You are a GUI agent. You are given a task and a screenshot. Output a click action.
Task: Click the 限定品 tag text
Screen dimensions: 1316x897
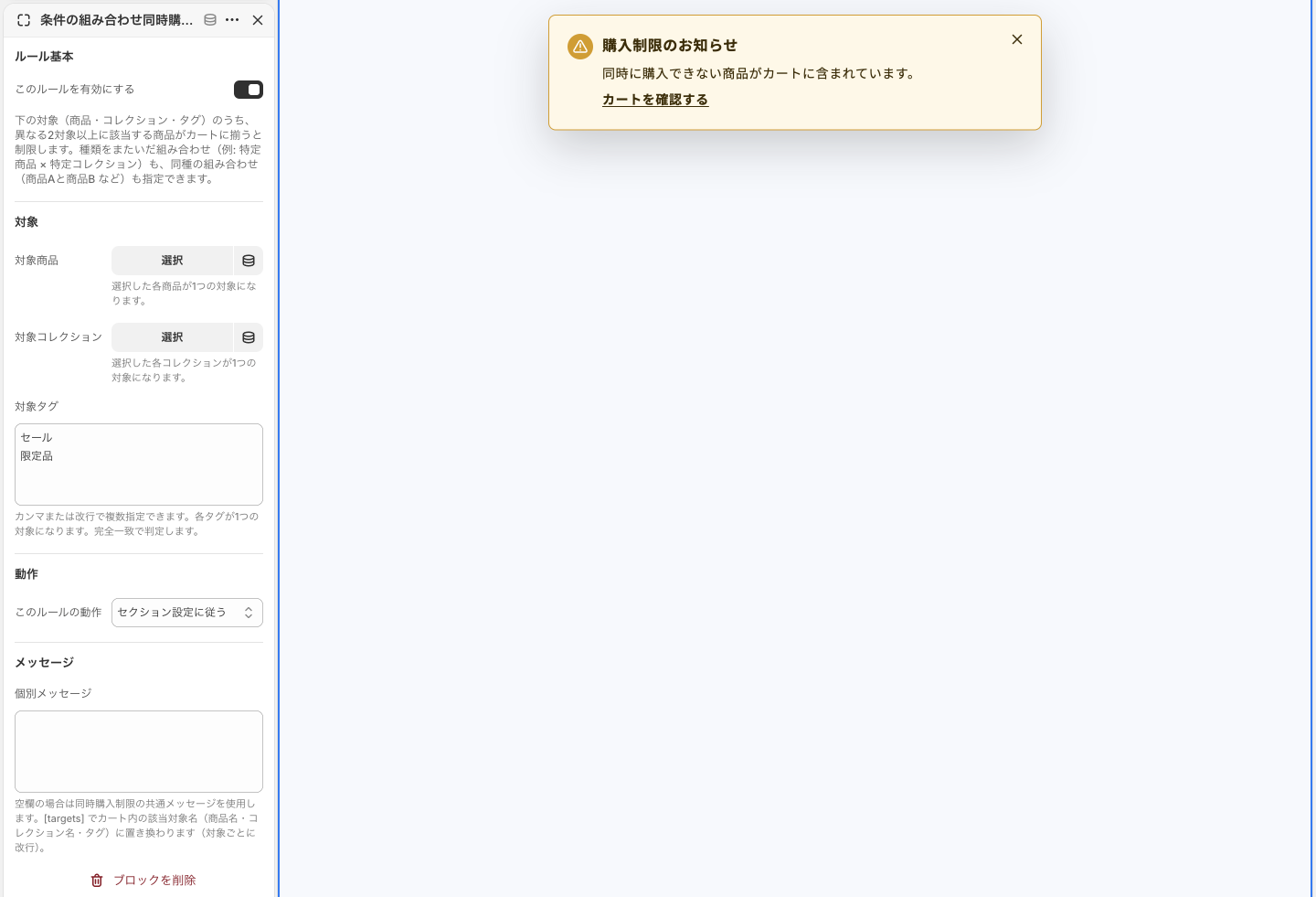pyautogui.click(x=37, y=456)
